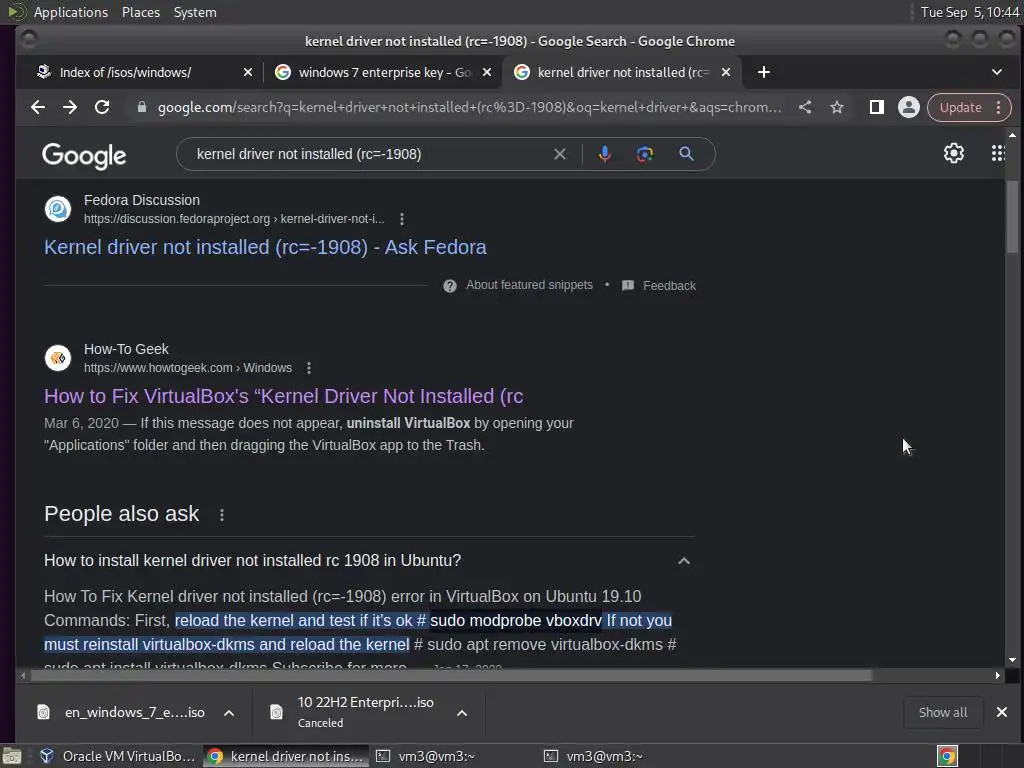The width and height of the screenshot is (1024, 768).
Task: Collapse the Ubuntu rc 1908 question
Action: point(684,561)
